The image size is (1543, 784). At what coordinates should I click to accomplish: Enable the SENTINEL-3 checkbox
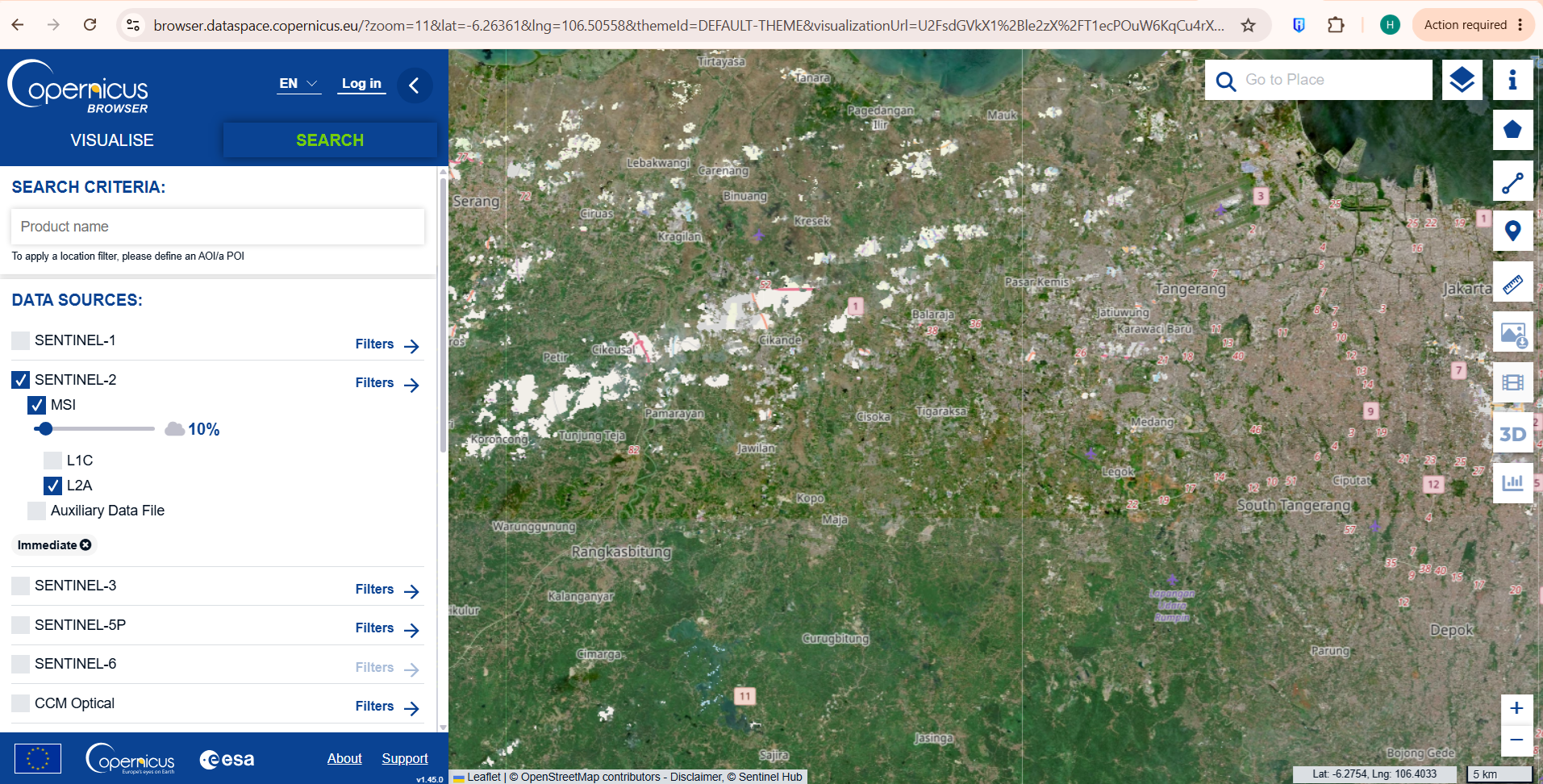21,586
